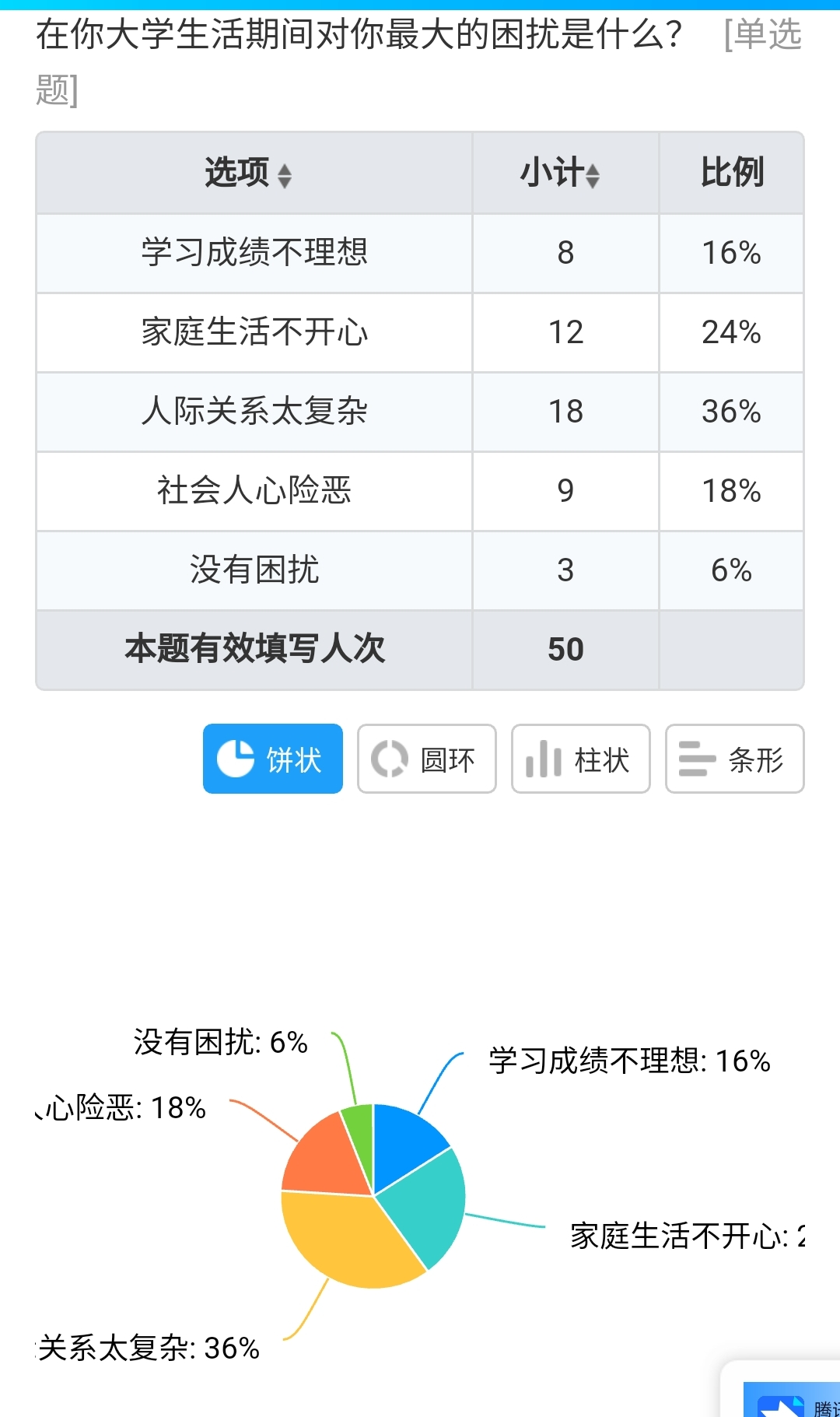Select the 条形 chart view
The width and height of the screenshot is (840, 1417).
click(x=734, y=759)
